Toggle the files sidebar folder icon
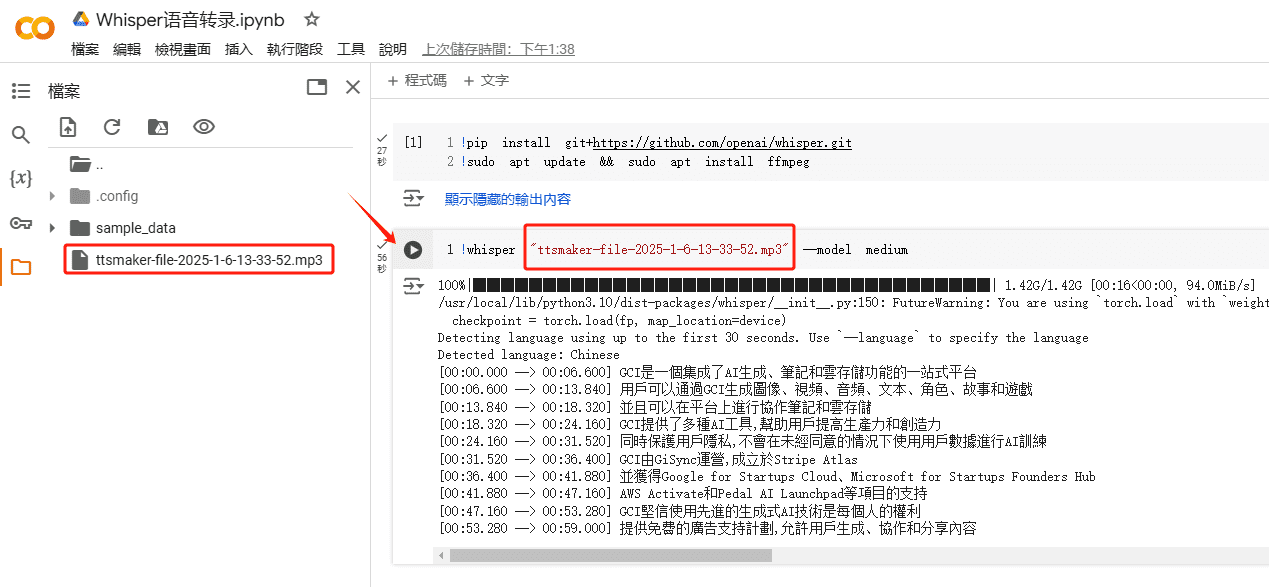The height and width of the screenshot is (587, 1269). coord(21,267)
